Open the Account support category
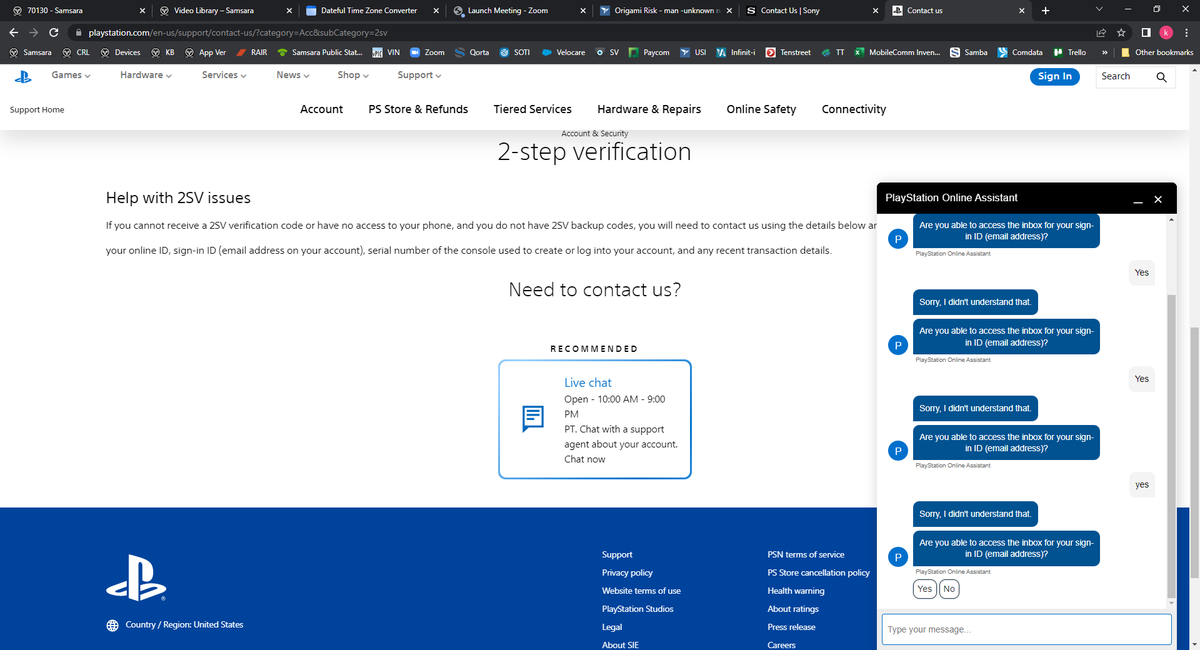The height and width of the screenshot is (650, 1200). coord(322,109)
